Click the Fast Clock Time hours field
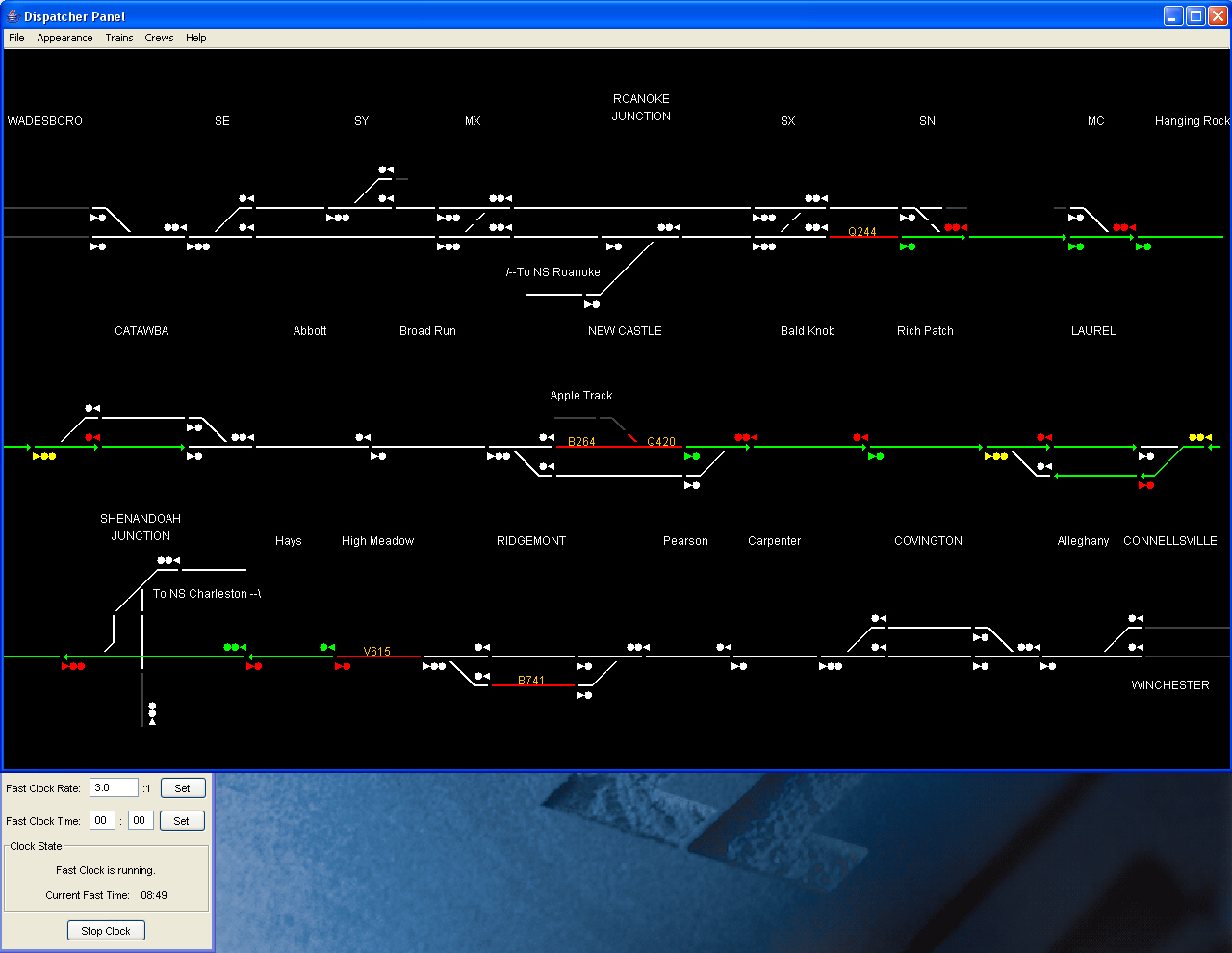This screenshot has height=953, width=1232. coord(102,820)
